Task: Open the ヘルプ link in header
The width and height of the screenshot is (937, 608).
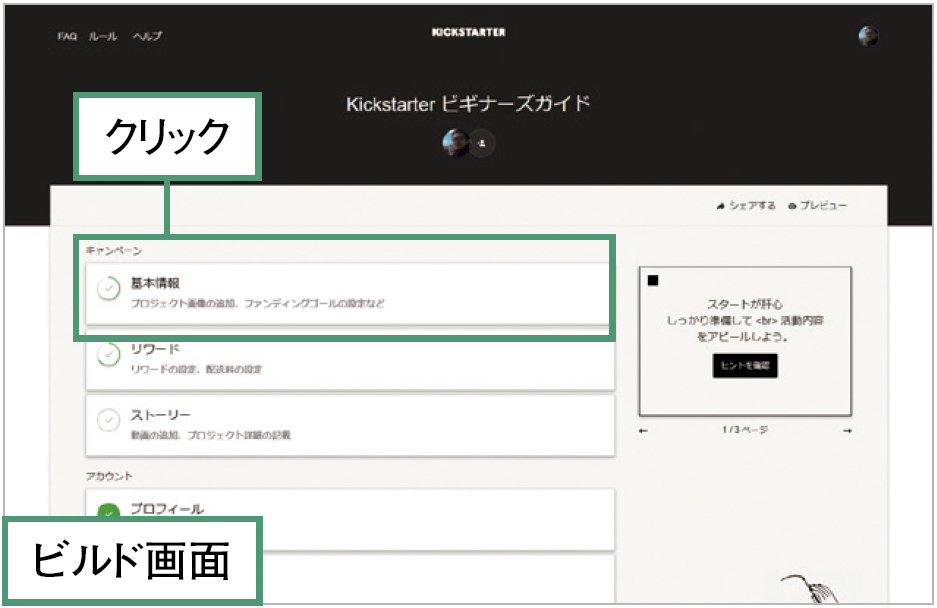Action: [x=147, y=36]
